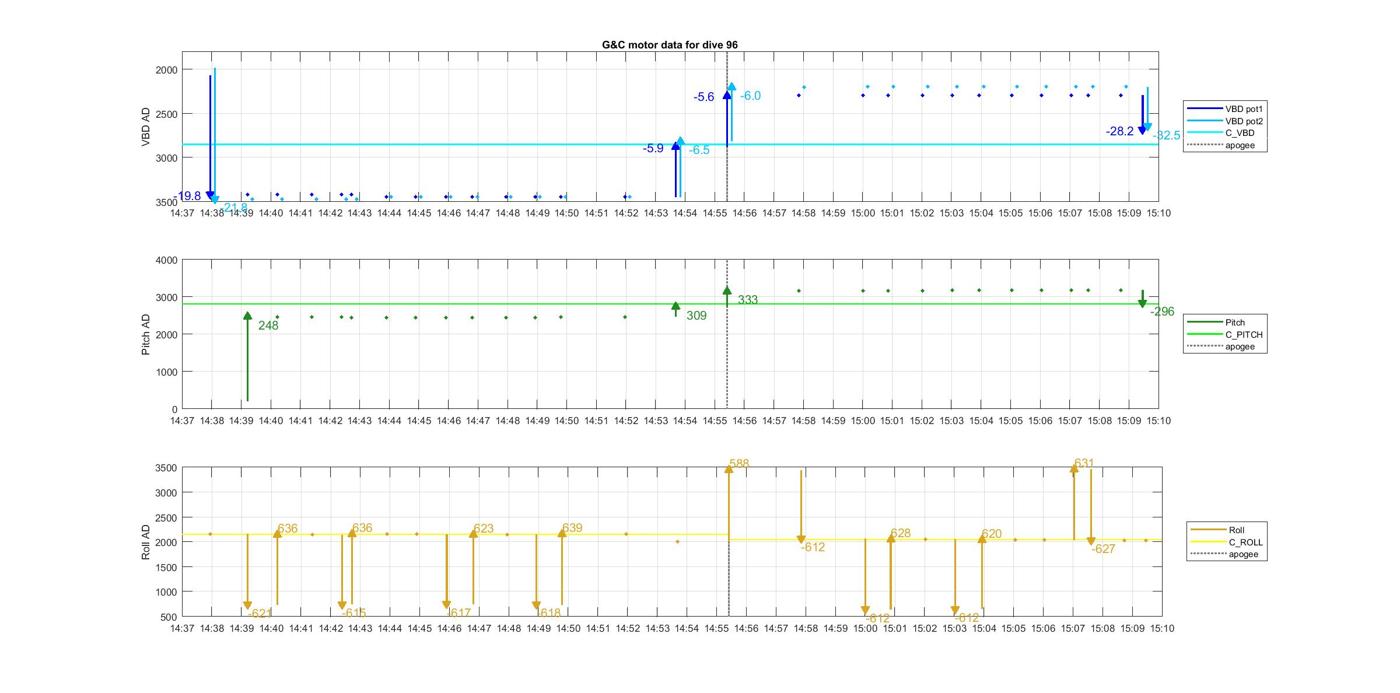Click the '631' roll annotation
Image resolution: width=1400 pixels, height=693 pixels.
(x=1084, y=463)
